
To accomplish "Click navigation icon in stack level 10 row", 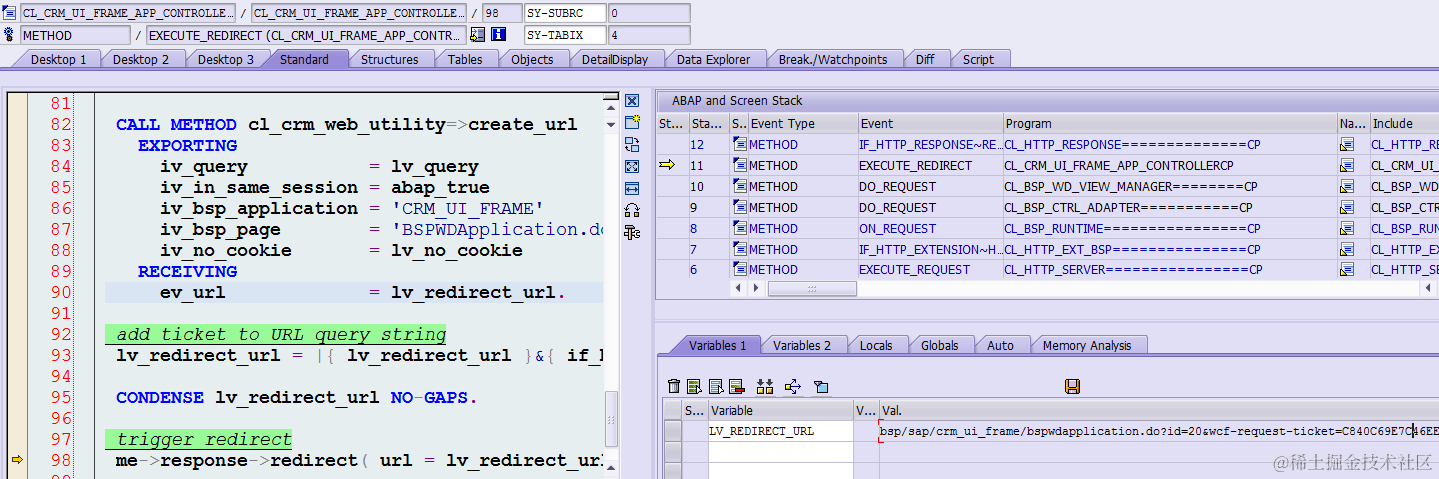I will pyautogui.click(x=1347, y=187).
